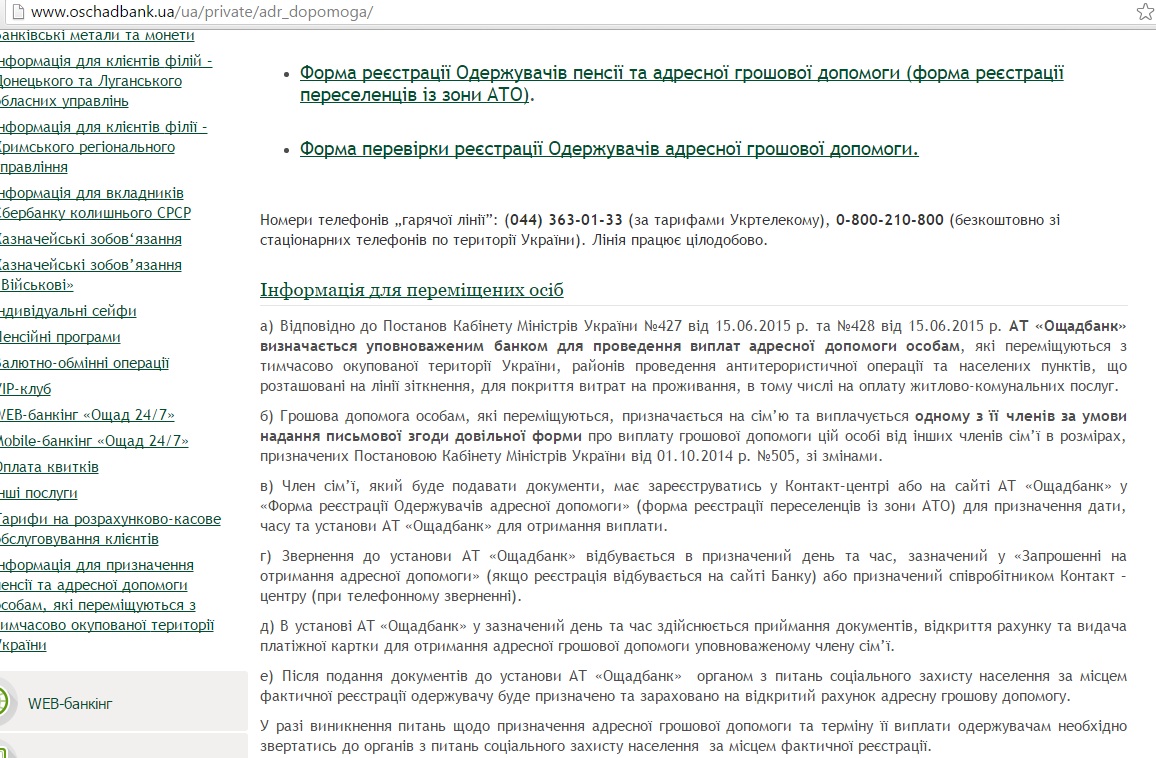Click the text '№505, зі змінами'
Viewport: 1156px width, 758px height.
820,456
